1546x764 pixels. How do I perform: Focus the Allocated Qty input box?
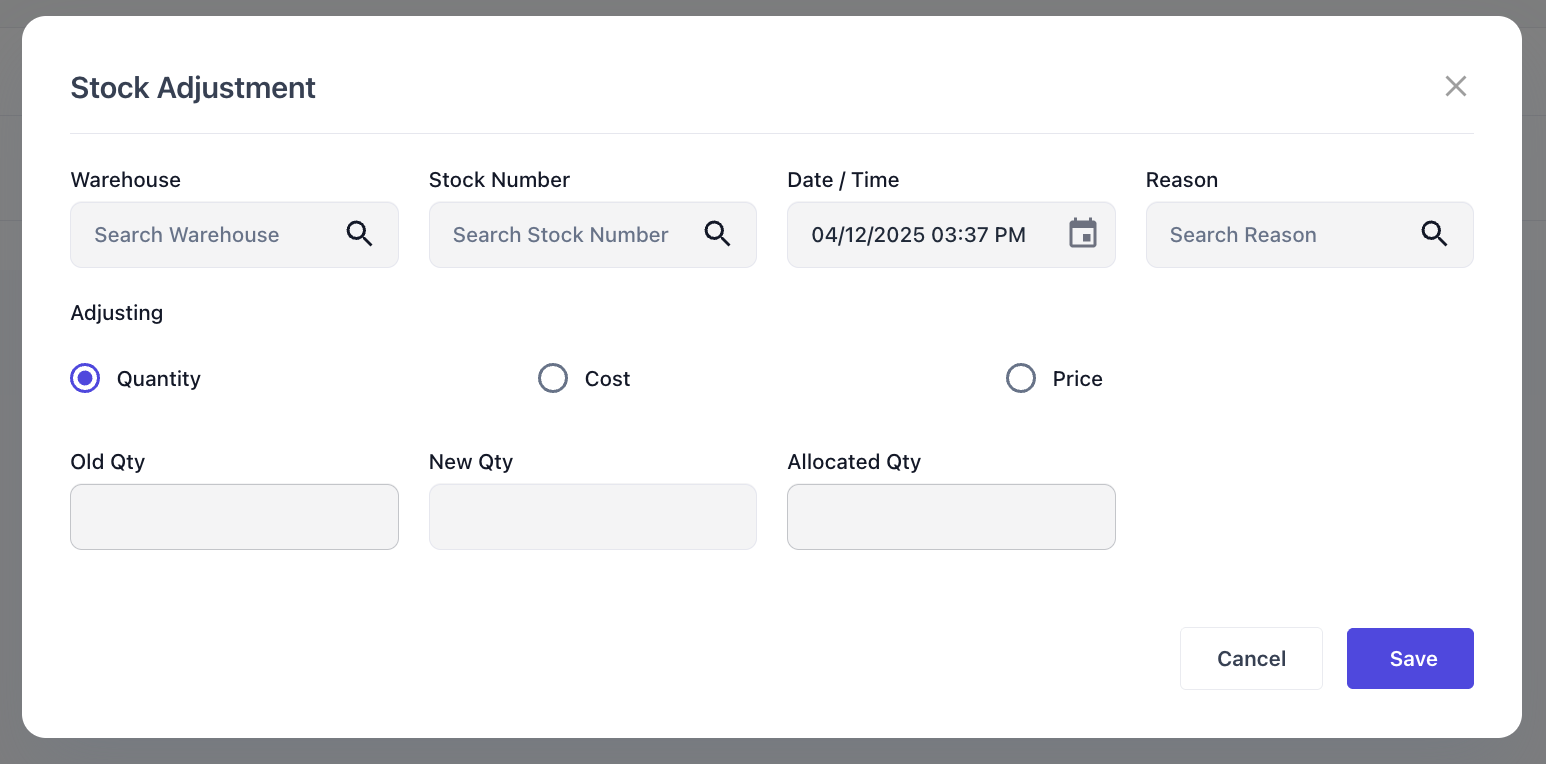[951, 517]
